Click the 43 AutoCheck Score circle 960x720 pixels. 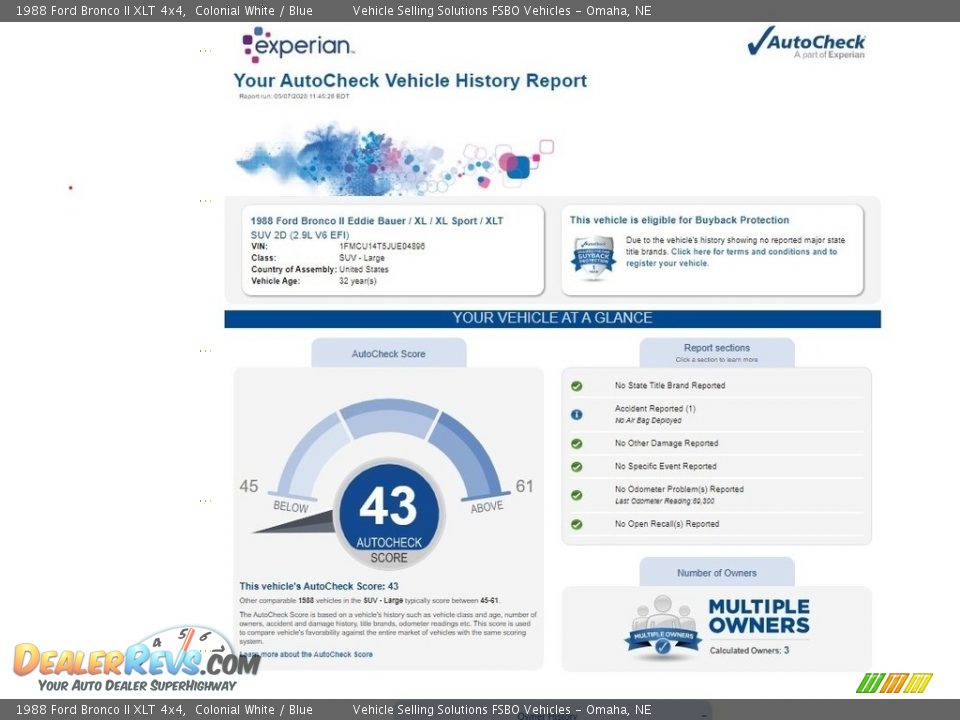coord(389,514)
